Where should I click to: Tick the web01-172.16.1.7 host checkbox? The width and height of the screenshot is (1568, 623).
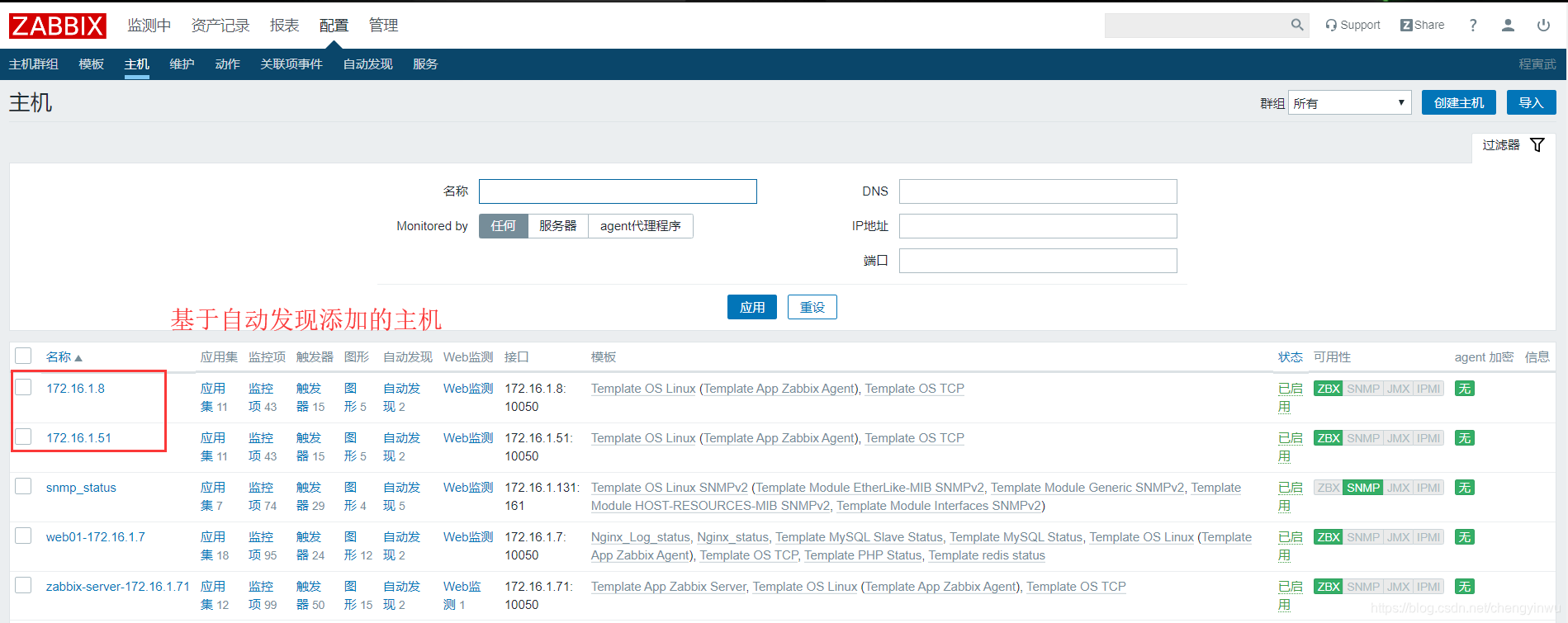pyautogui.click(x=23, y=536)
